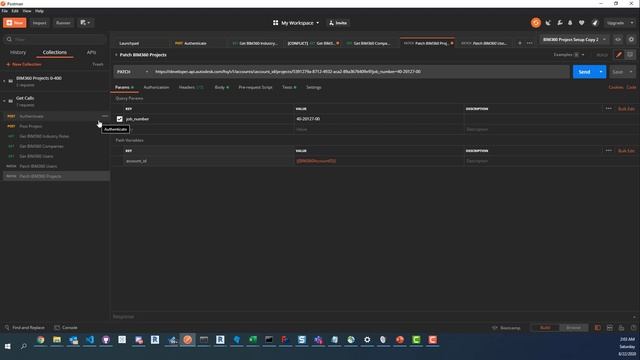Click the Runner button

tap(63, 23)
